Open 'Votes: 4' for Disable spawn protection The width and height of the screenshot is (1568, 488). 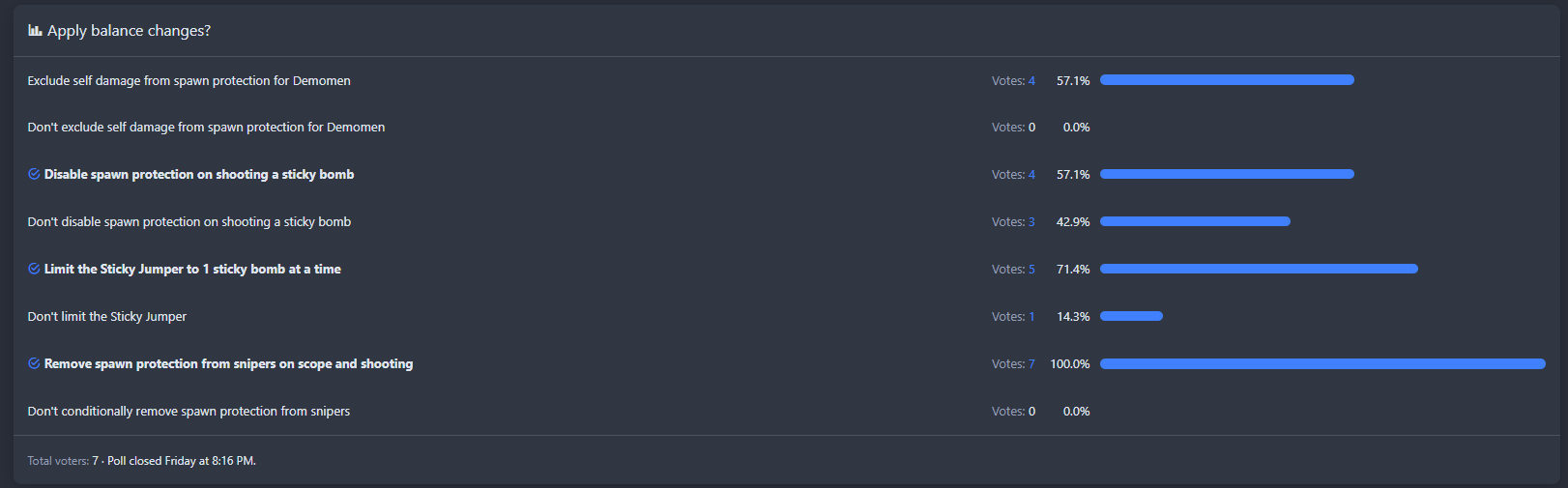pyautogui.click(x=1013, y=175)
